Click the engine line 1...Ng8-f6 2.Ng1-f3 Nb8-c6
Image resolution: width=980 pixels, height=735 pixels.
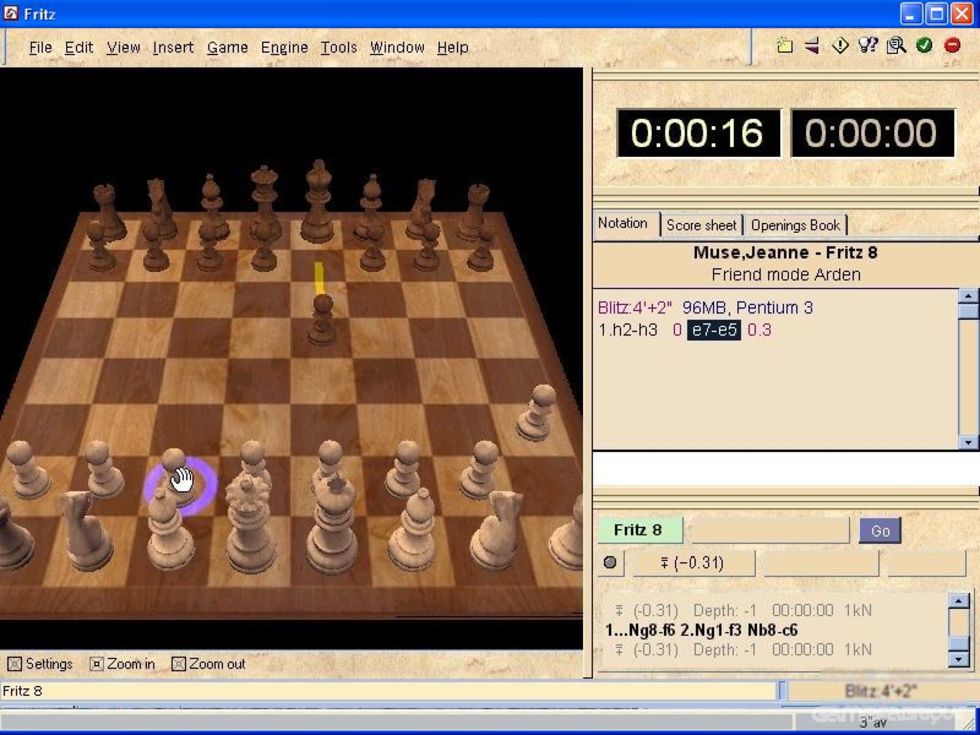[x=701, y=630]
